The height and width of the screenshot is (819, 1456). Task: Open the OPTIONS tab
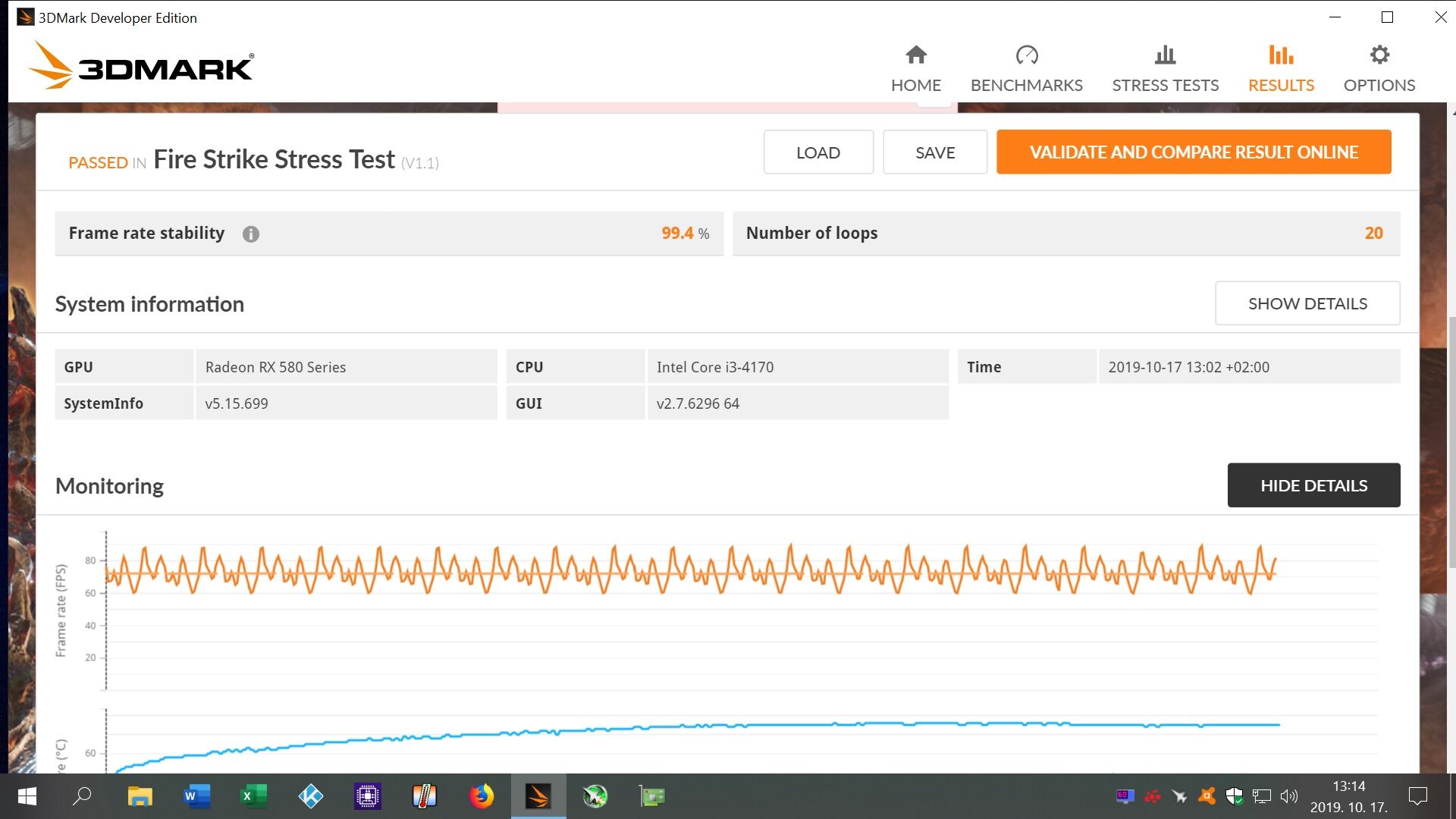1379,68
